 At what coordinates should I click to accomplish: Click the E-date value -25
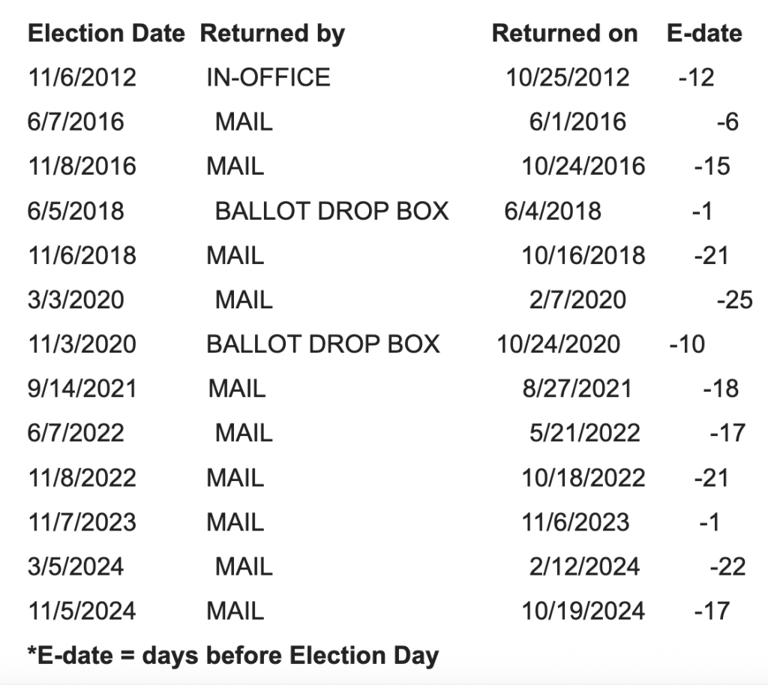[x=735, y=300]
